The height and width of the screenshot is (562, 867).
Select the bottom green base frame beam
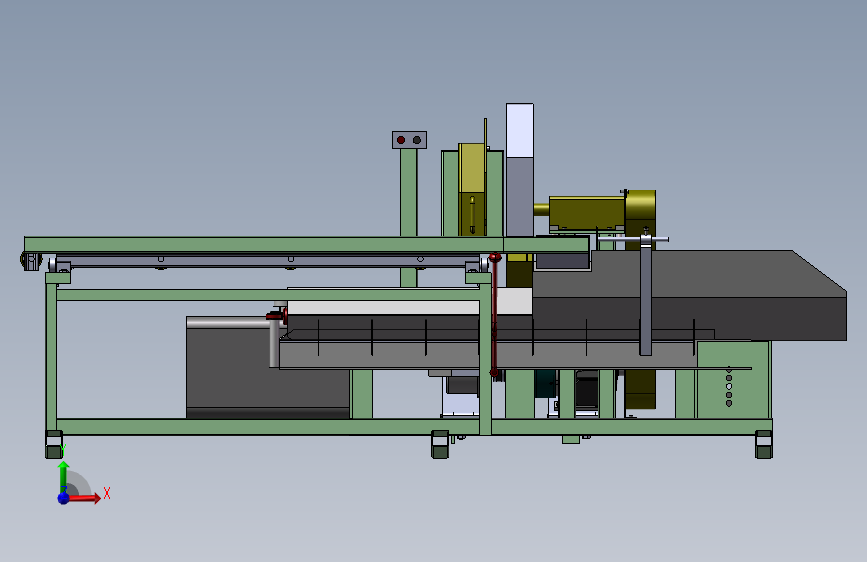pyautogui.click(x=414, y=426)
